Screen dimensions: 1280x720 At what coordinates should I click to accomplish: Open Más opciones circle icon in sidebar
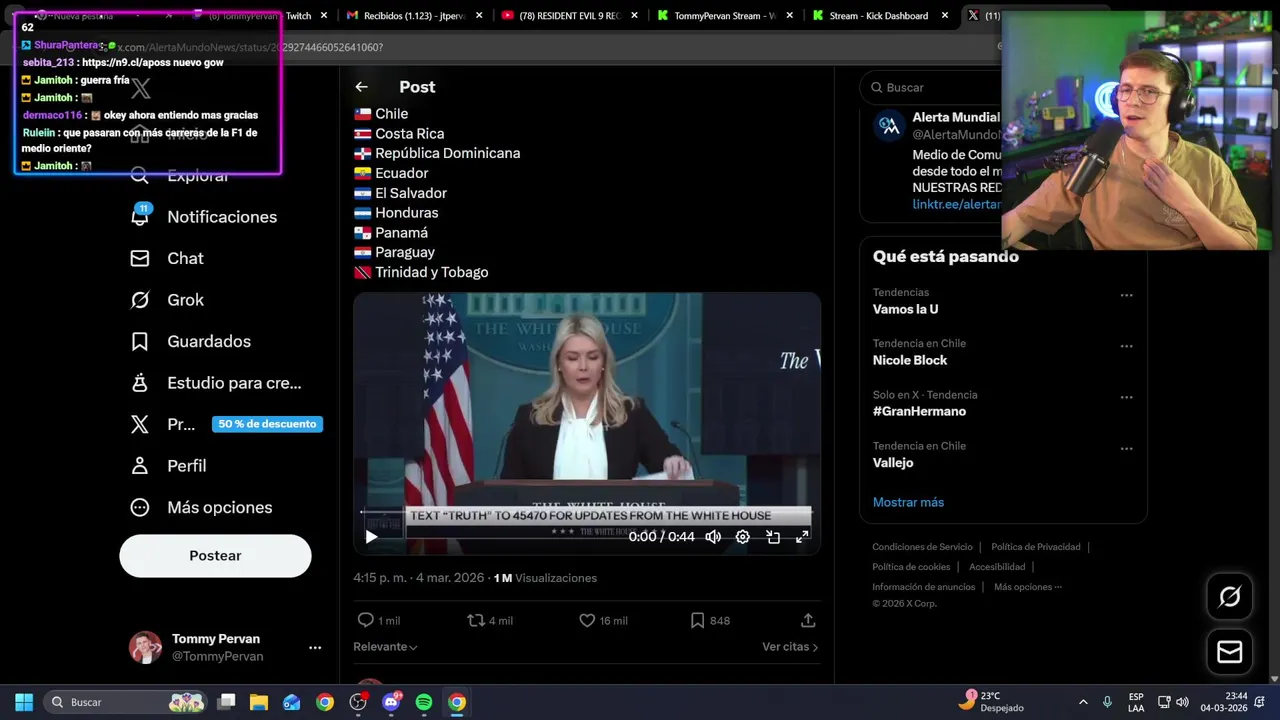(140, 507)
